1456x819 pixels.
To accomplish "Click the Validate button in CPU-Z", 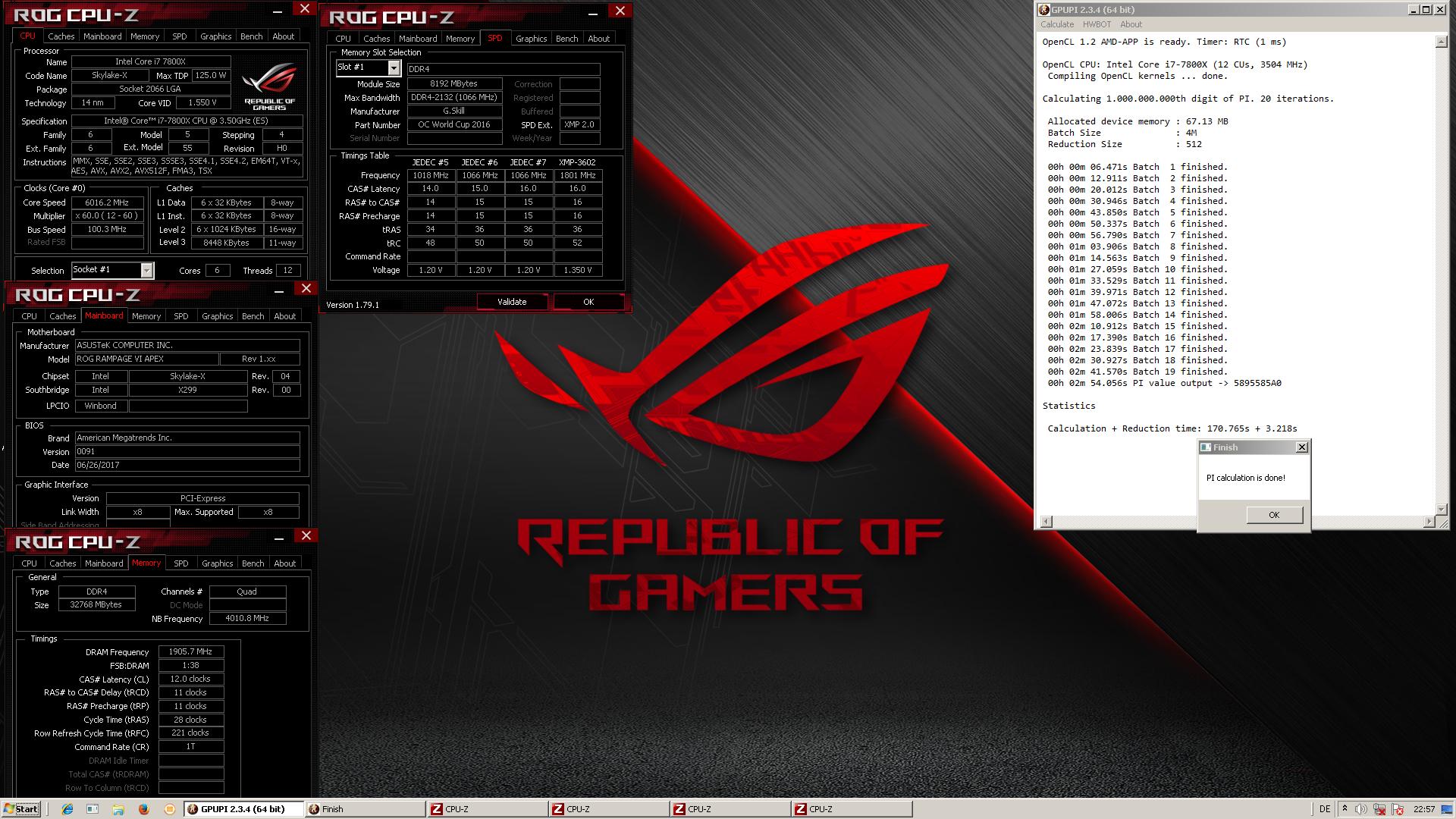I will pos(512,302).
